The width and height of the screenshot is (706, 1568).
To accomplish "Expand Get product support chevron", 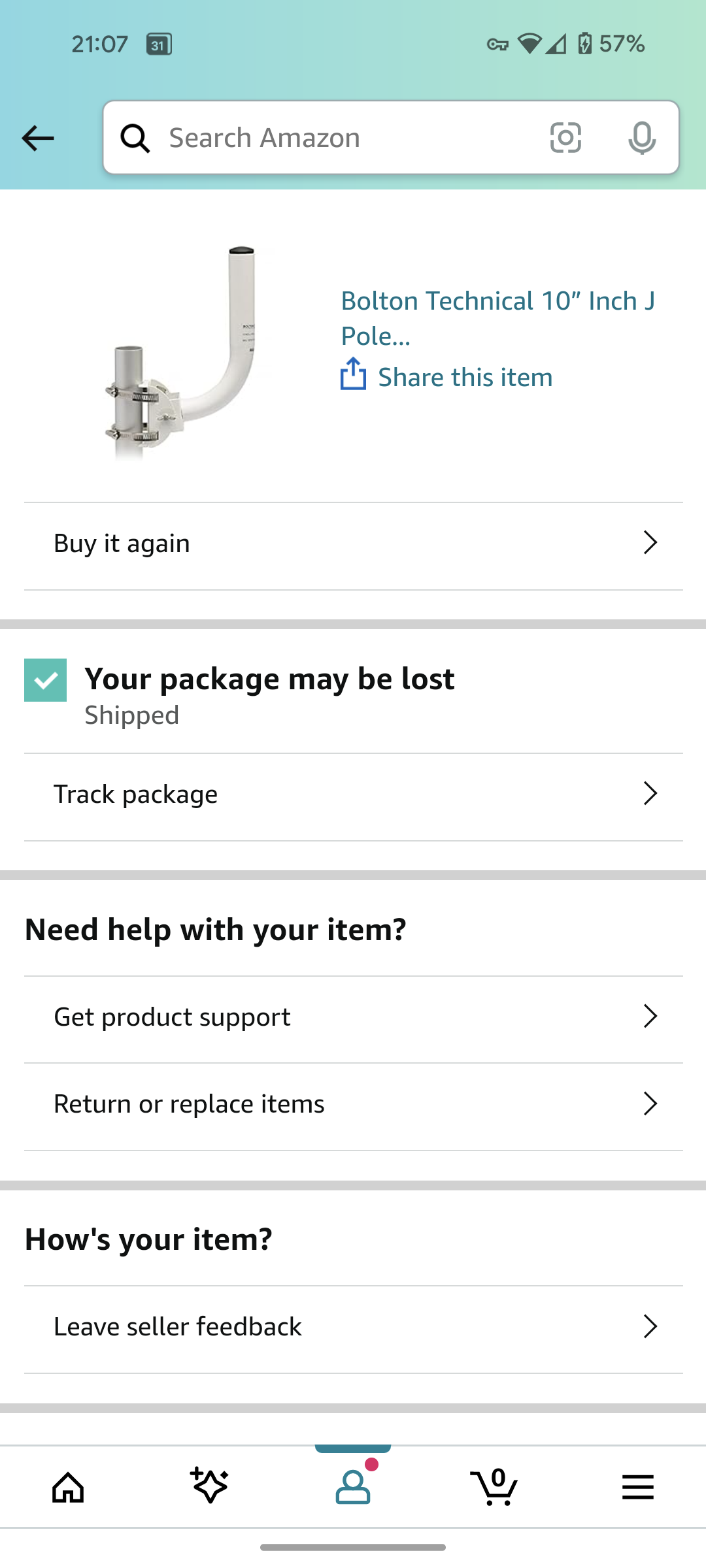I will pos(650,1017).
